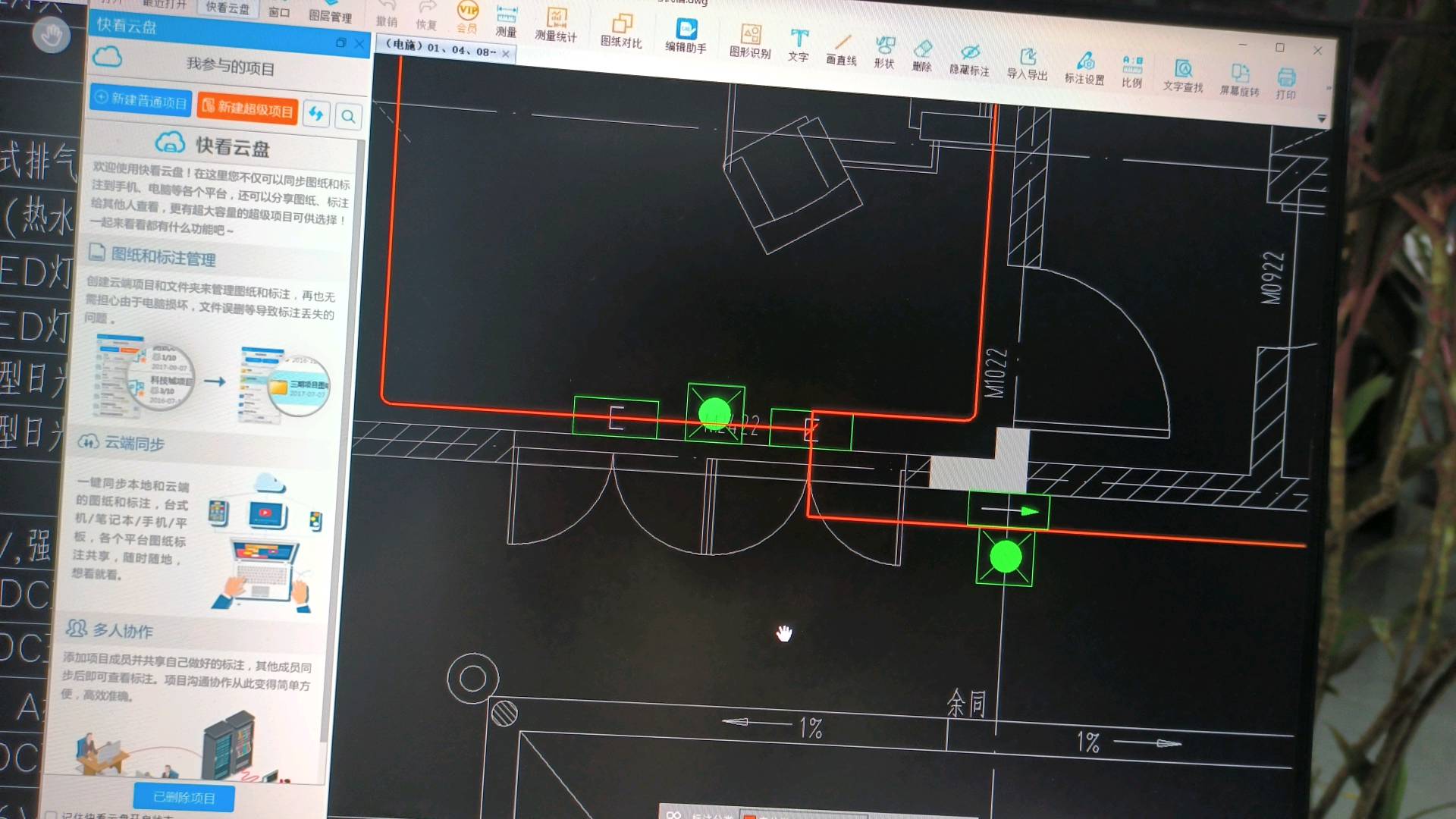The image size is (1456, 819).
Task: Open 标注设置 annotation settings
Action: (1084, 69)
